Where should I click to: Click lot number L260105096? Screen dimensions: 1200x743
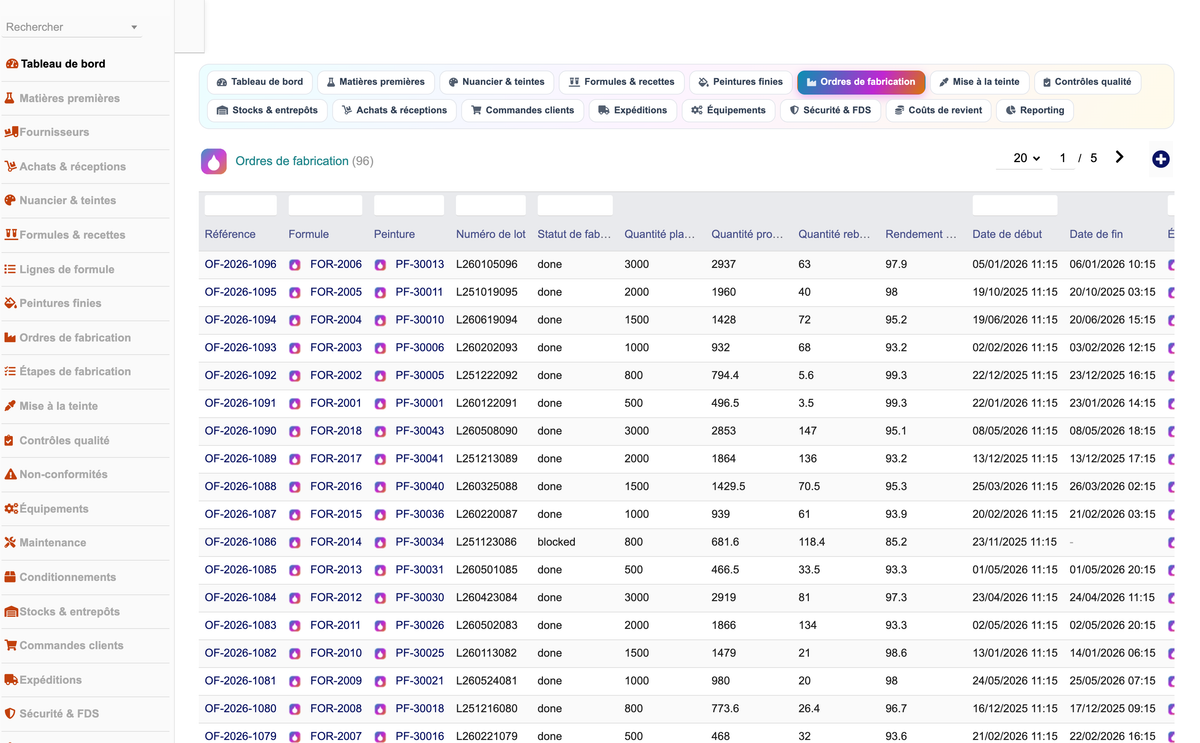pyautogui.click(x=487, y=265)
